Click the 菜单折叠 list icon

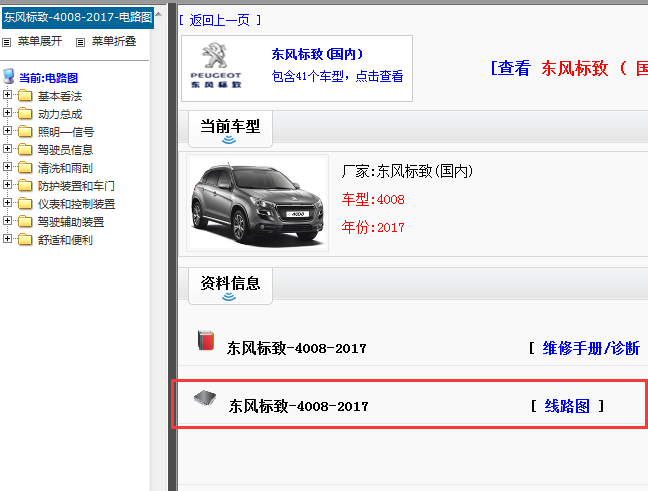[x=81, y=42]
